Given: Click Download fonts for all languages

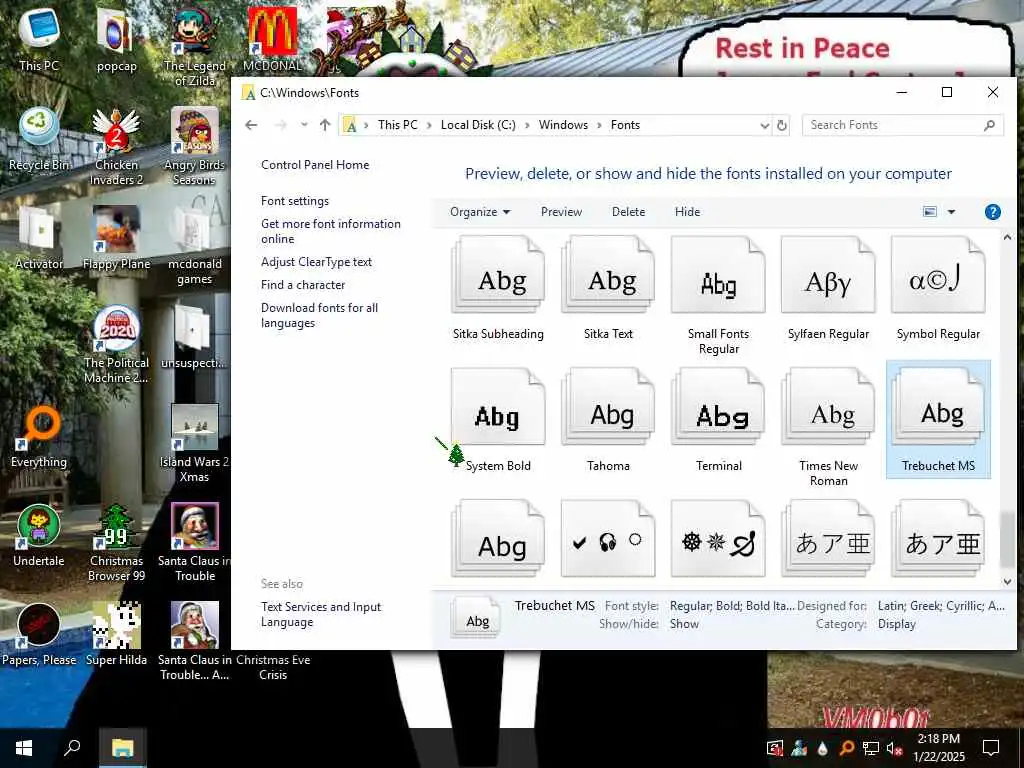Looking at the screenshot, I should 319,315.
